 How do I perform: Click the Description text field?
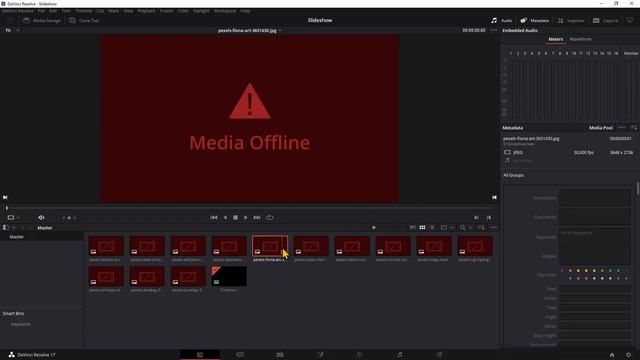pyautogui.click(x=595, y=198)
